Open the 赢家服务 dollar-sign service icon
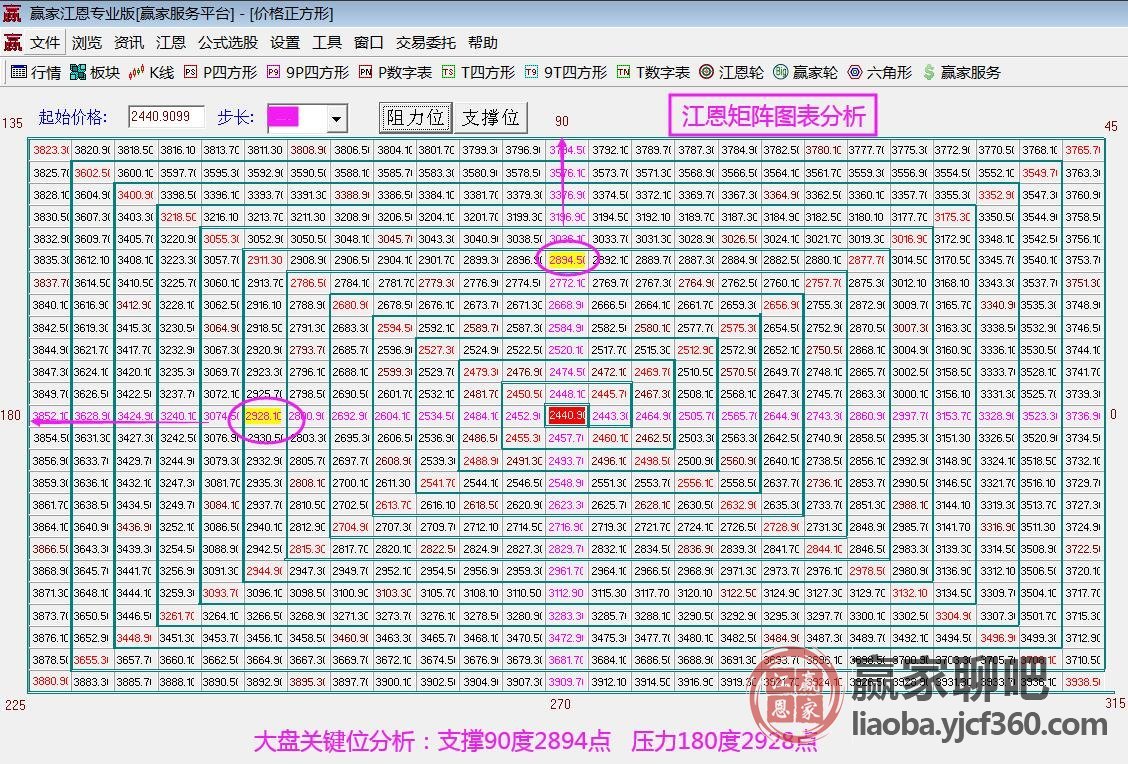This screenshot has width=1128, height=764. coord(929,72)
